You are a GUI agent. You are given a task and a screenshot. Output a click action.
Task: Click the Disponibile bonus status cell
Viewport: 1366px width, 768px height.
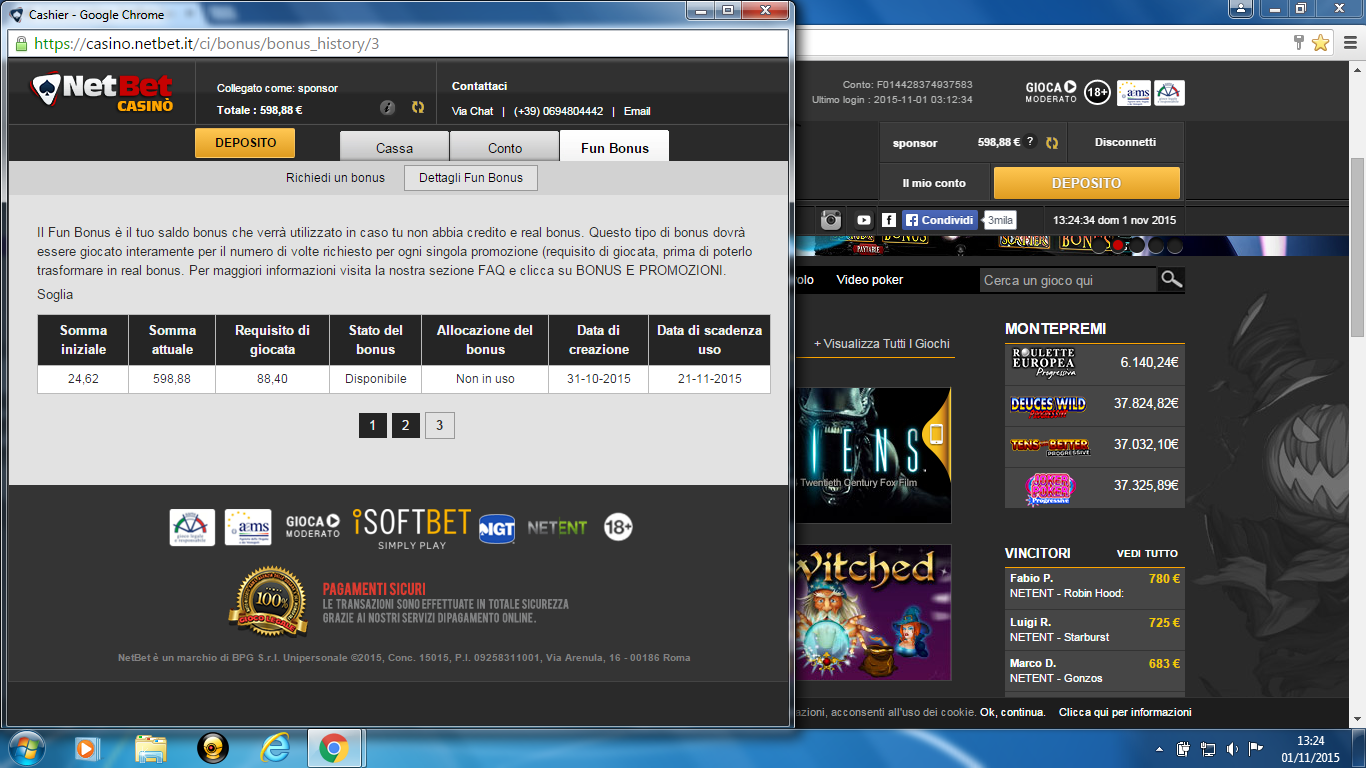pos(375,379)
